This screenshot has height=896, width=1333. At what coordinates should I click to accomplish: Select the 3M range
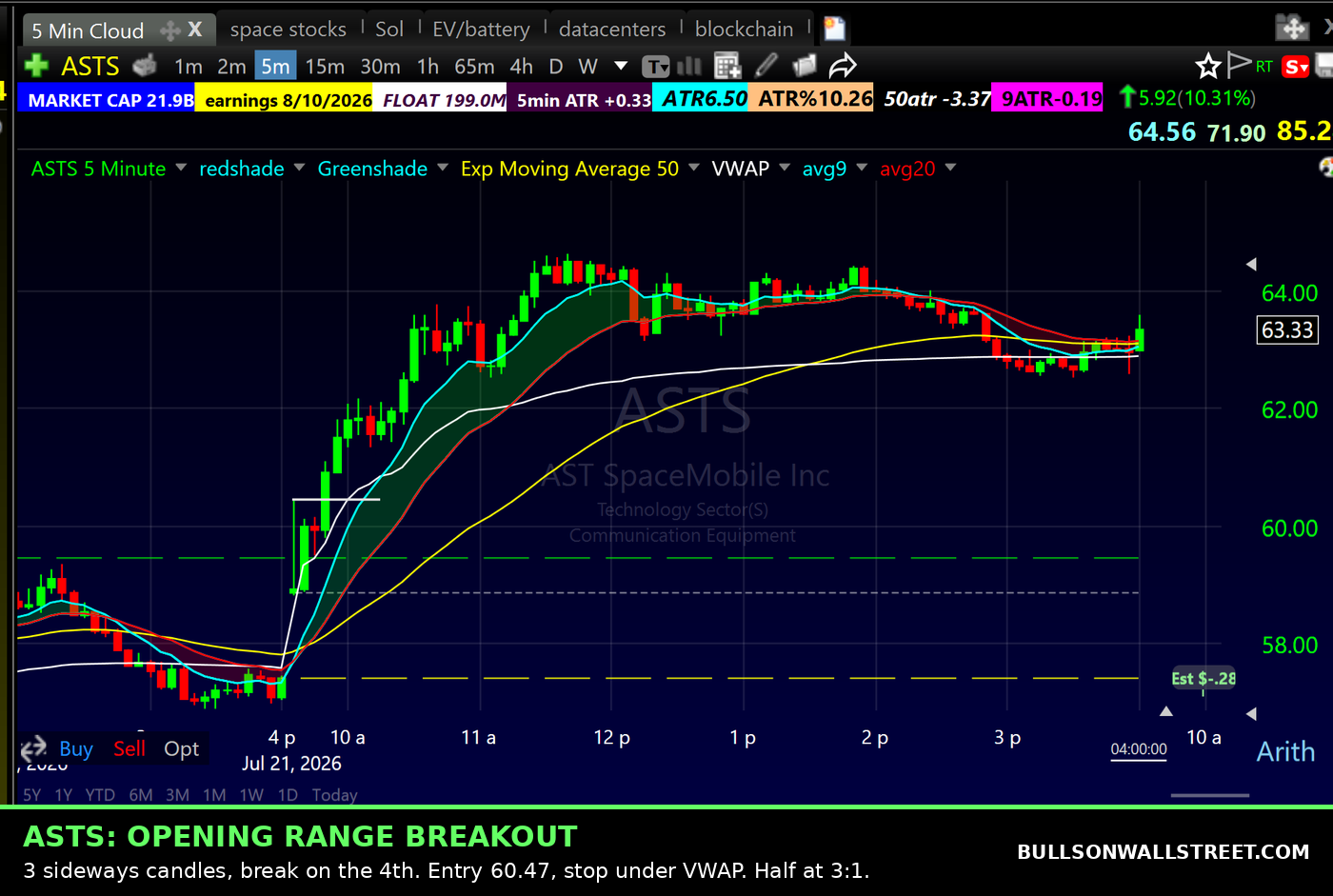pyautogui.click(x=177, y=794)
